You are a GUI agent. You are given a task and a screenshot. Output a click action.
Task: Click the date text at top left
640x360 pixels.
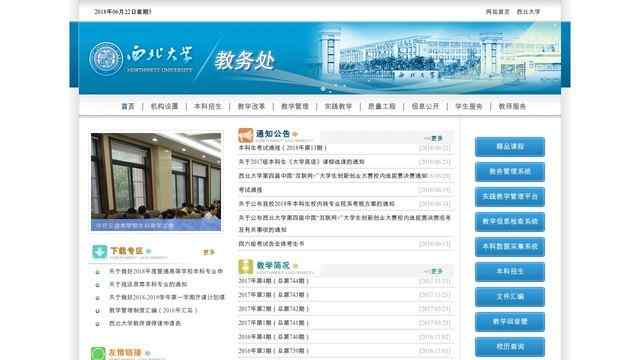[x=122, y=12]
